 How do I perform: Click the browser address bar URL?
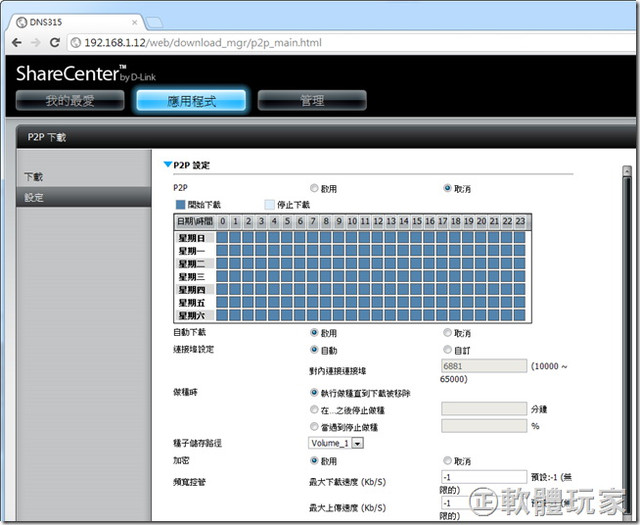coord(200,42)
